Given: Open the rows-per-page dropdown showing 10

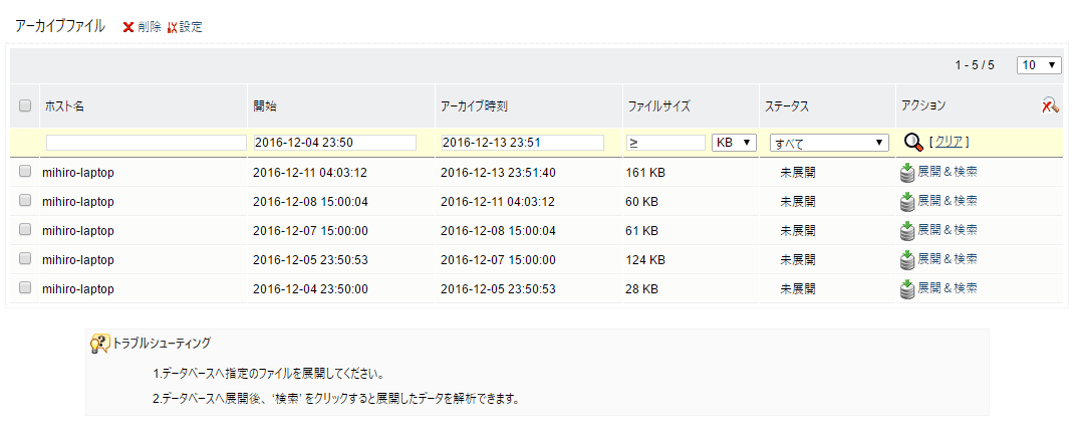Looking at the screenshot, I should [x=1039, y=65].
